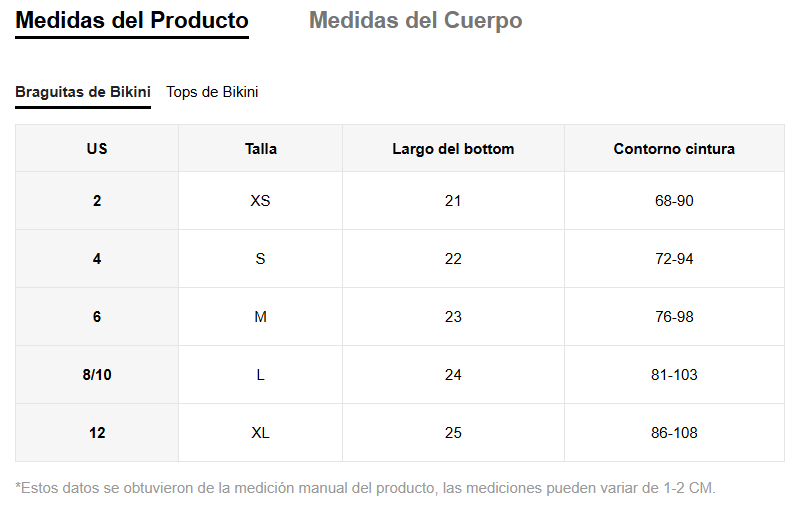This screenshot has width=802, height=512.
Task: Click US size 12 cell
Action: (97, 433)
